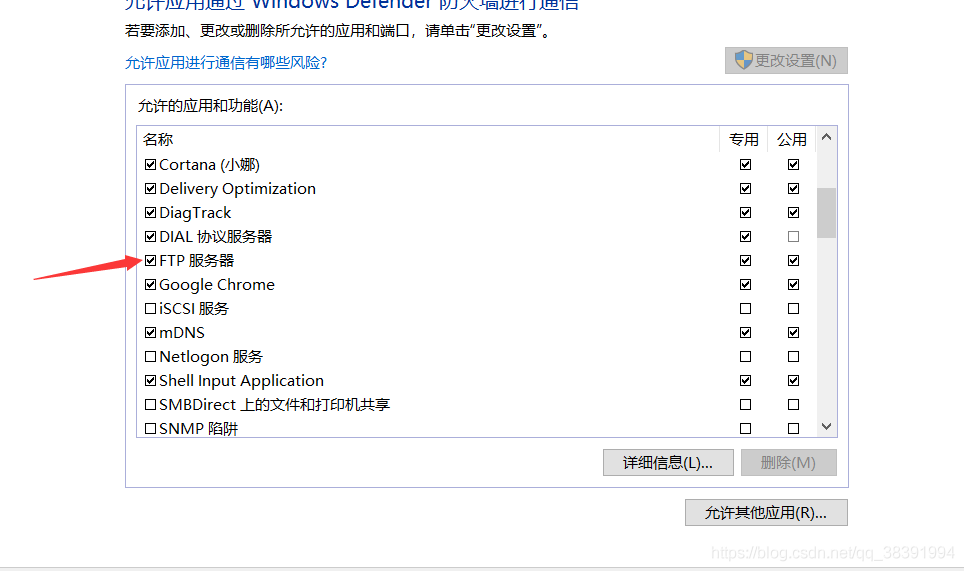
Task: Toggle the Google Chrome name checkbox
Action: click(151, 285)
